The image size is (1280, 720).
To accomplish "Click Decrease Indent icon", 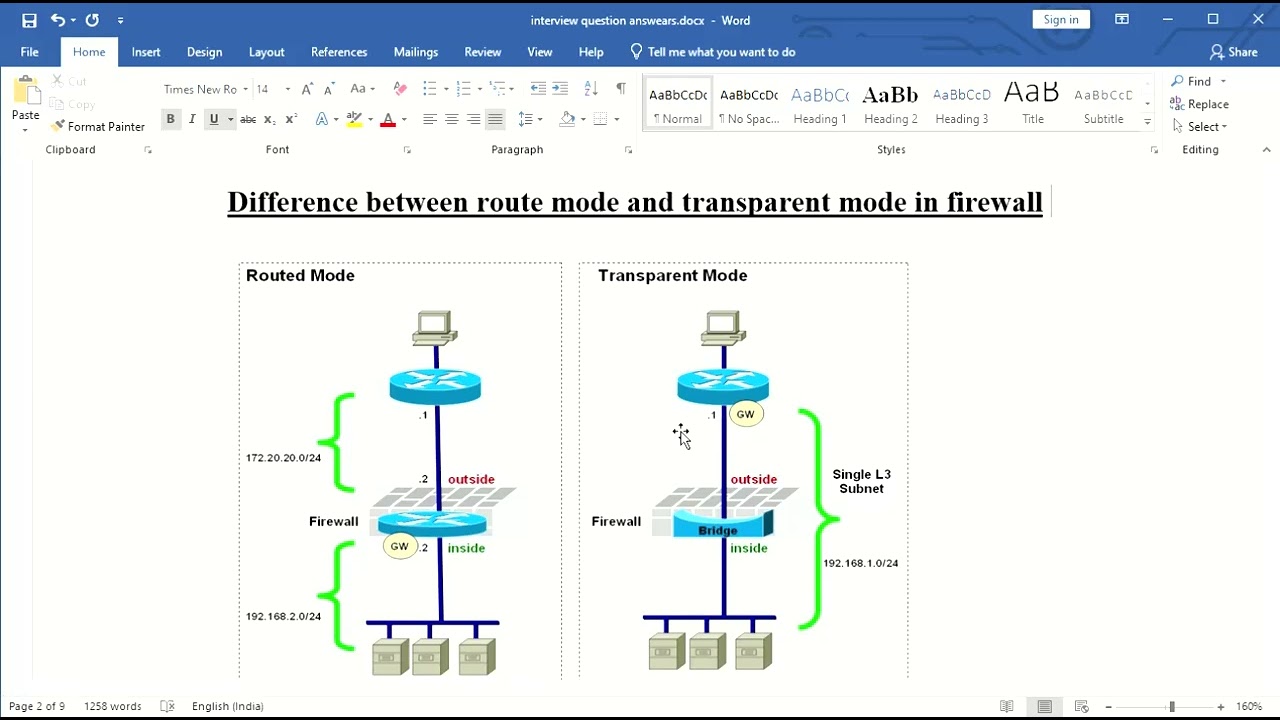I will coord(538,89).
